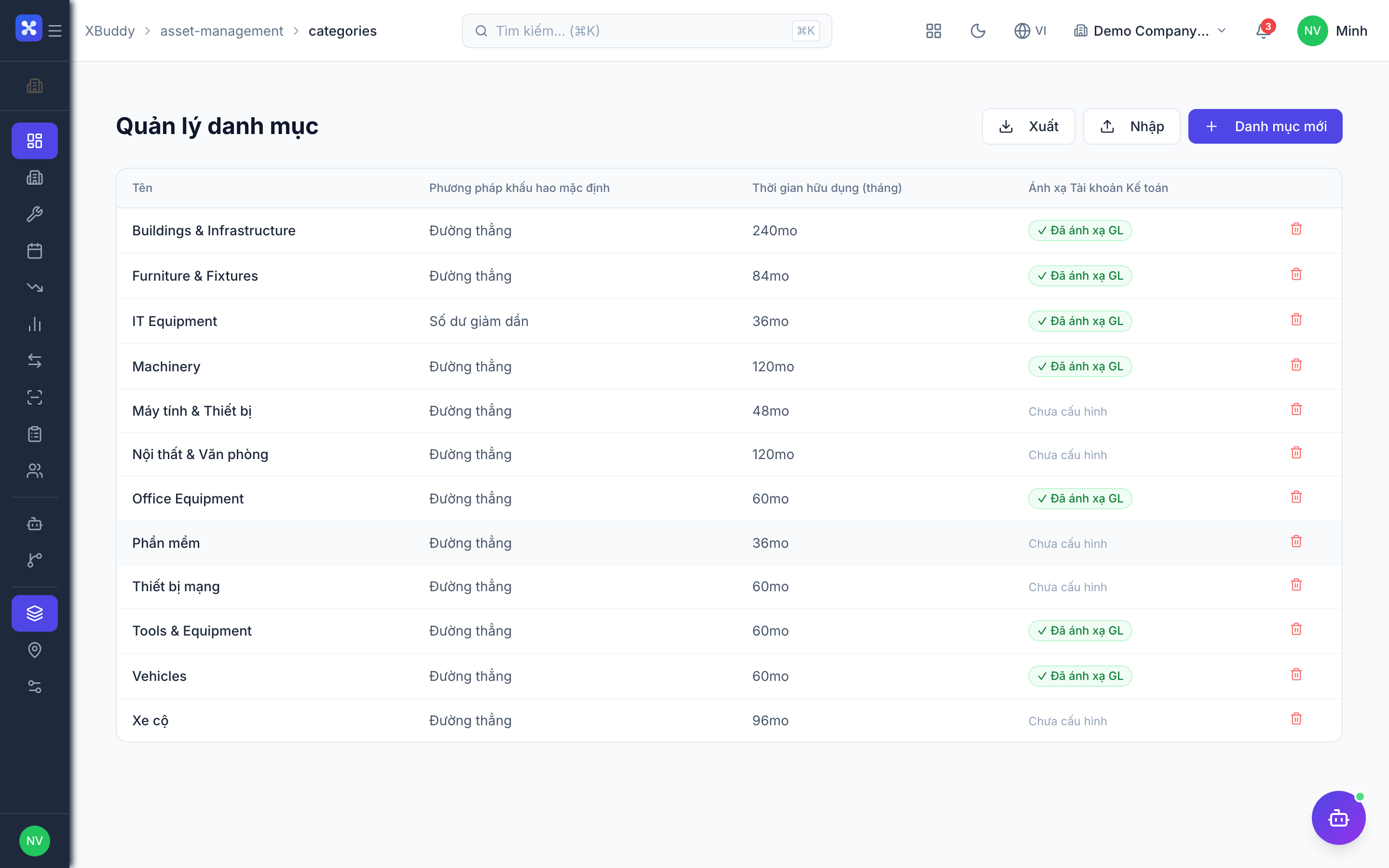This screenshot has width=1389, height=868.
Task: Click Số dư giảm dần method cell
Action: [x=479, y=322]
